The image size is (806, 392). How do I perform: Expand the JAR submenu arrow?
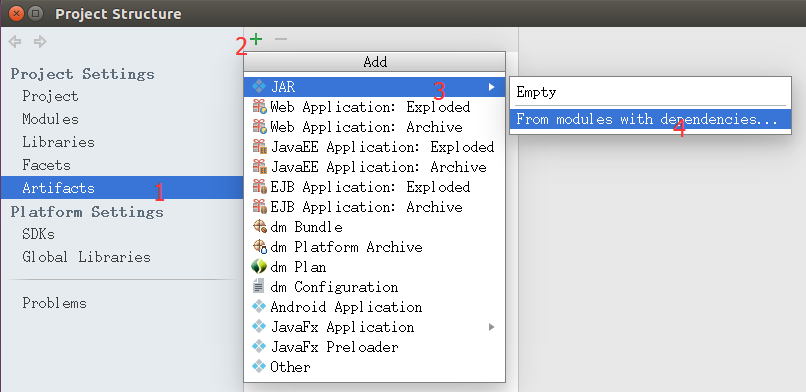click(x=492, y=87)
